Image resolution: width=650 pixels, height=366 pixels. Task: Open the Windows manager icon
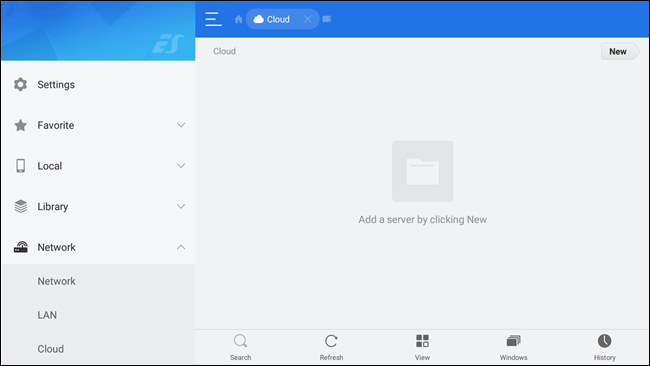pyautogui.click(x=513, y=341)
